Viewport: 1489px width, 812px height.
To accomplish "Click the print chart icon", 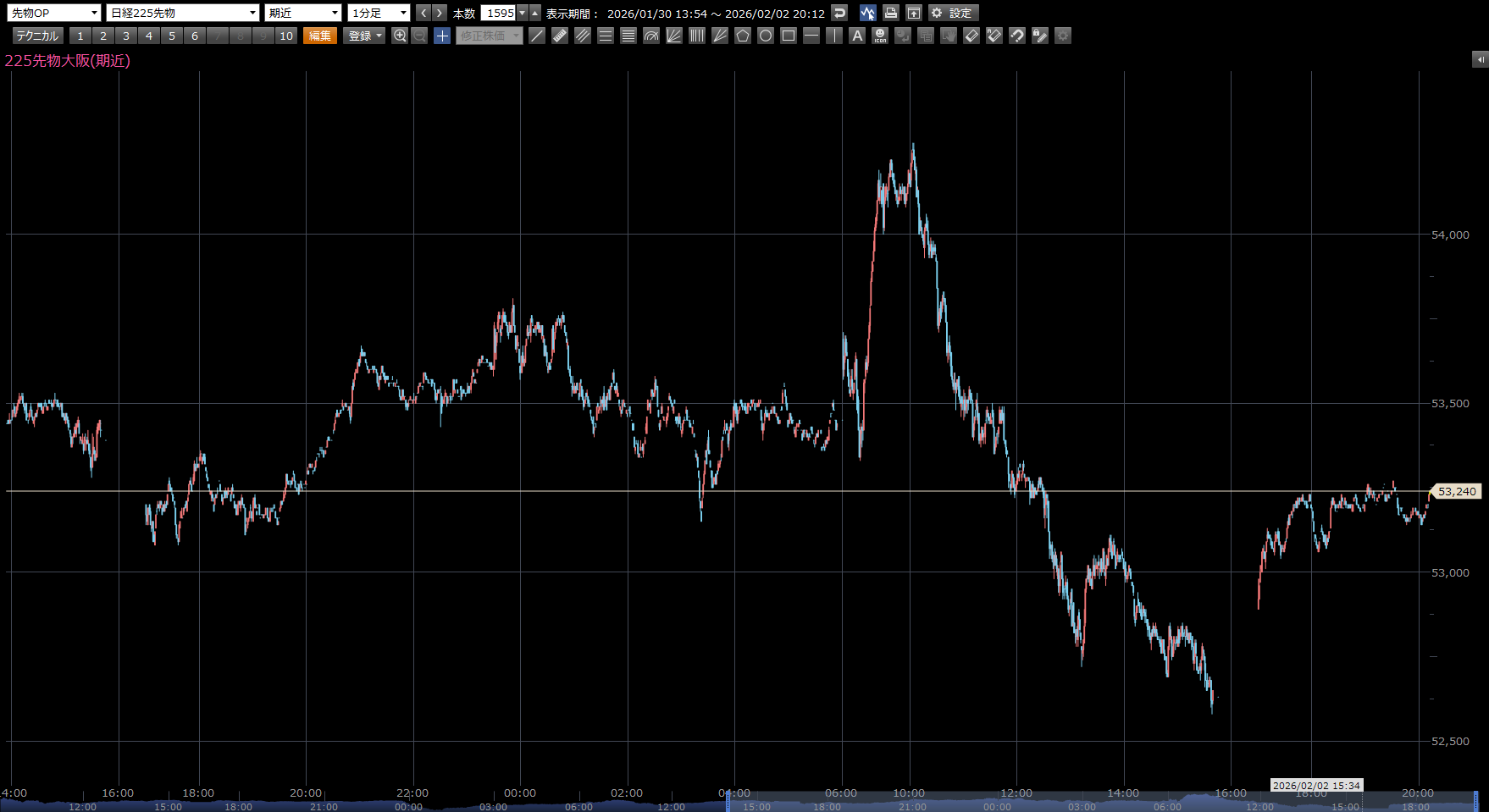I will point(890,13).
